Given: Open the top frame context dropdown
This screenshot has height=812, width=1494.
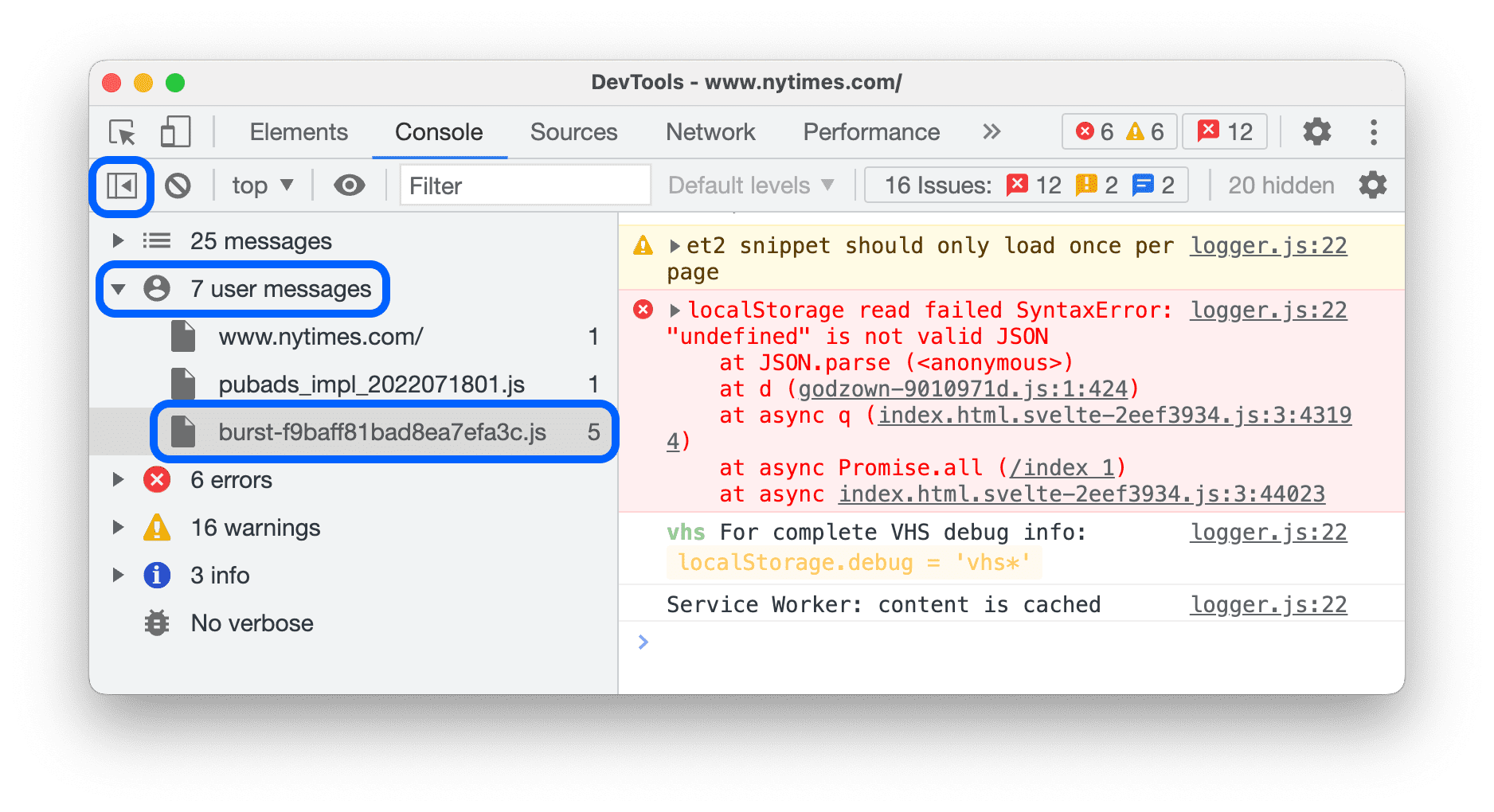Looking at the screenshot, I should pos(260,185).
